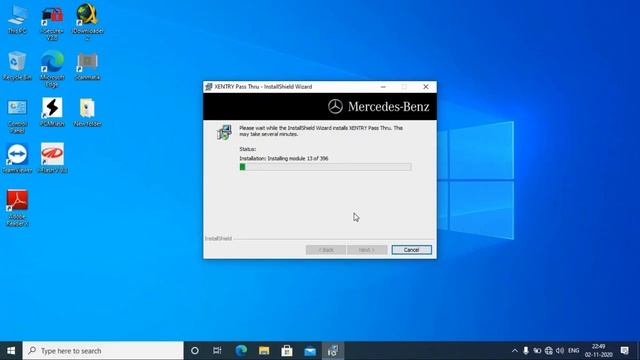Select the Adobe Reader desktop shortcut
The height and width of the screenshot is (360, 640).
[x=17, y=208]
